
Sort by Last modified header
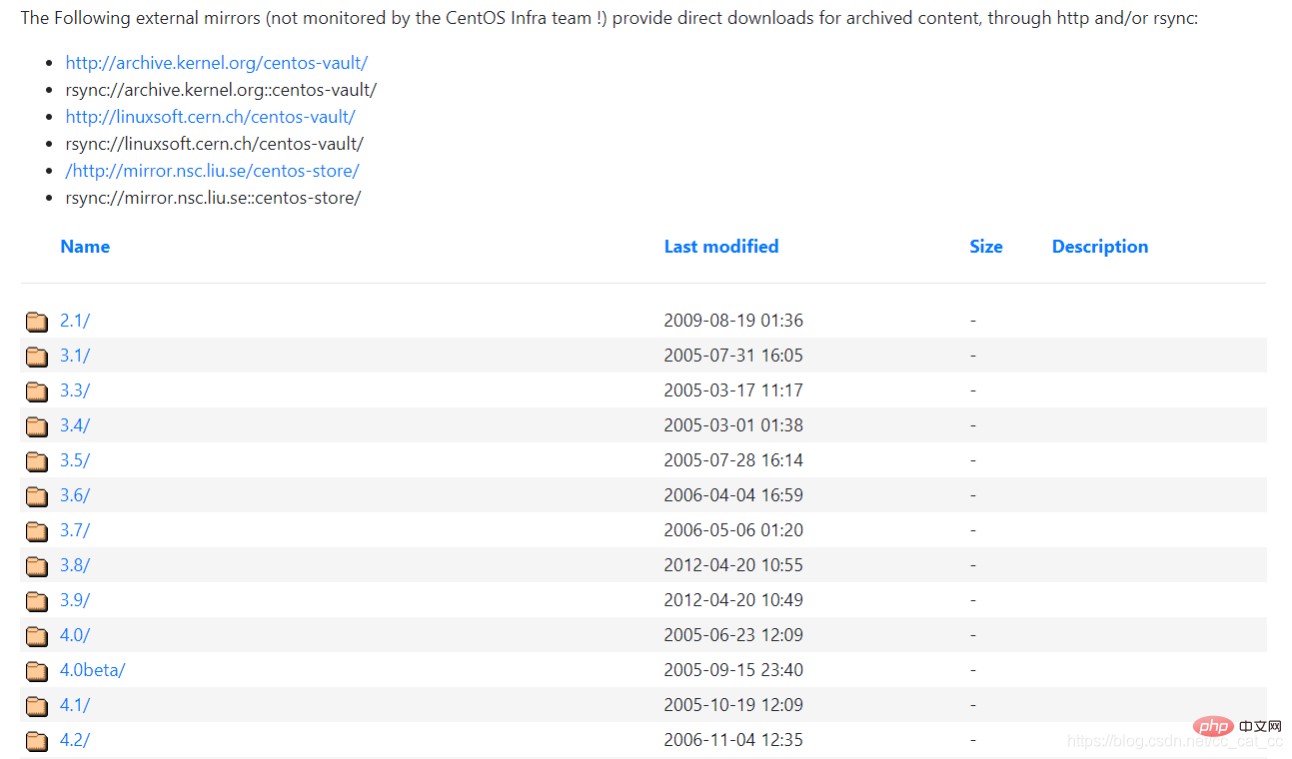click(x=721, y=246)
